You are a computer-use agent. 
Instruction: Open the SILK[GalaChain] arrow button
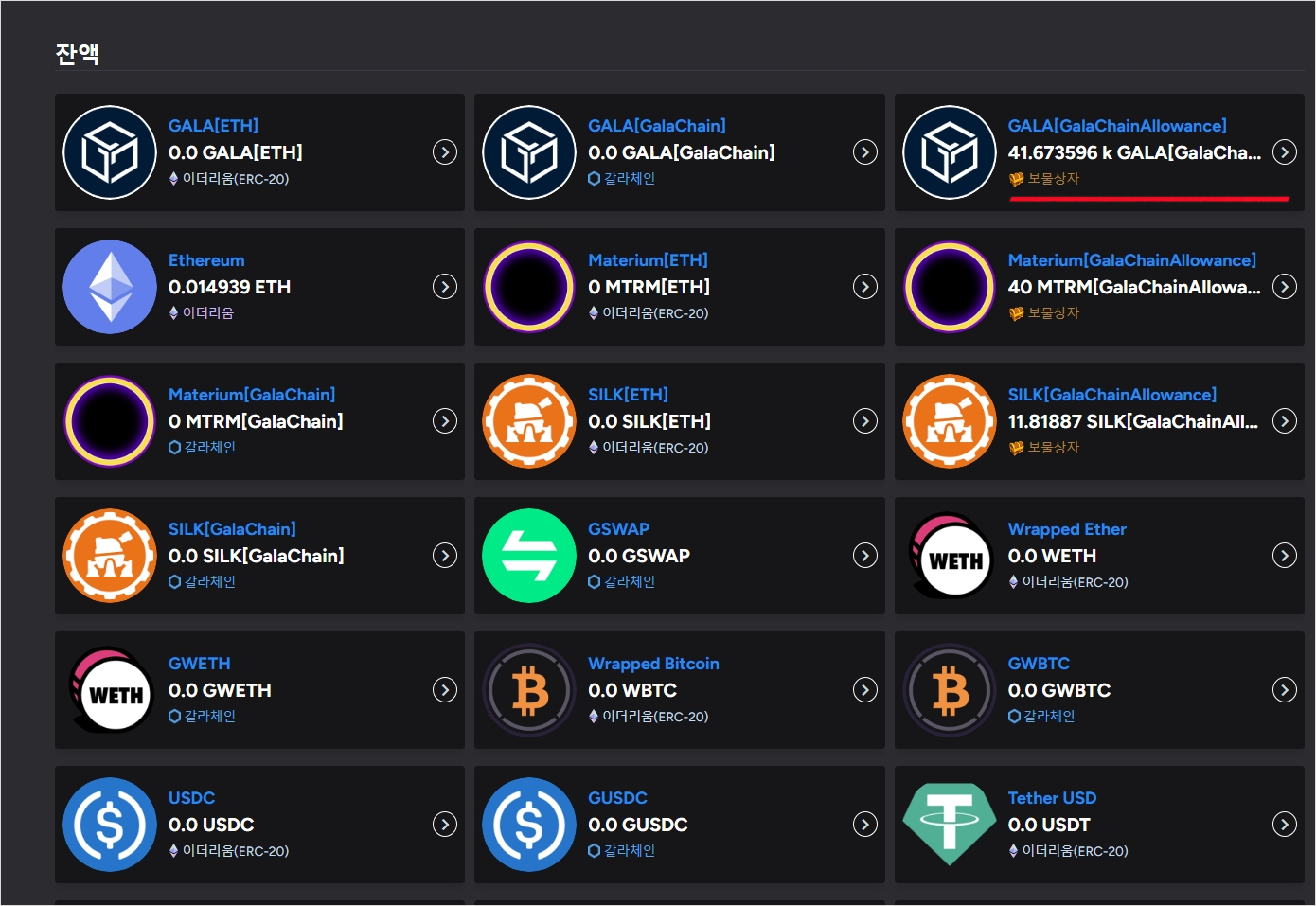[445, 556]
